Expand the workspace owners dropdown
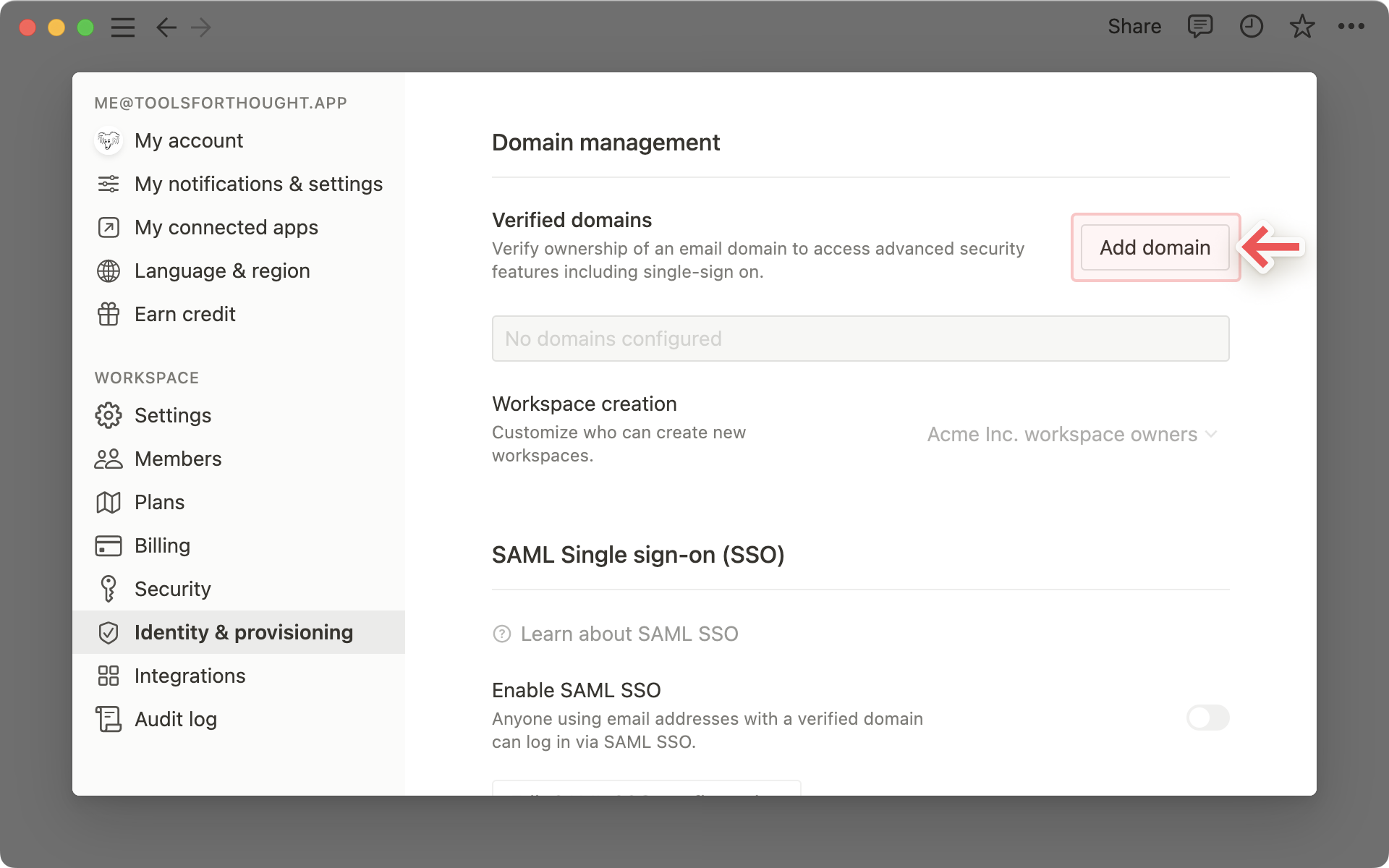Viewport: 1389px width, 868px height. [x=1062, y=435]
